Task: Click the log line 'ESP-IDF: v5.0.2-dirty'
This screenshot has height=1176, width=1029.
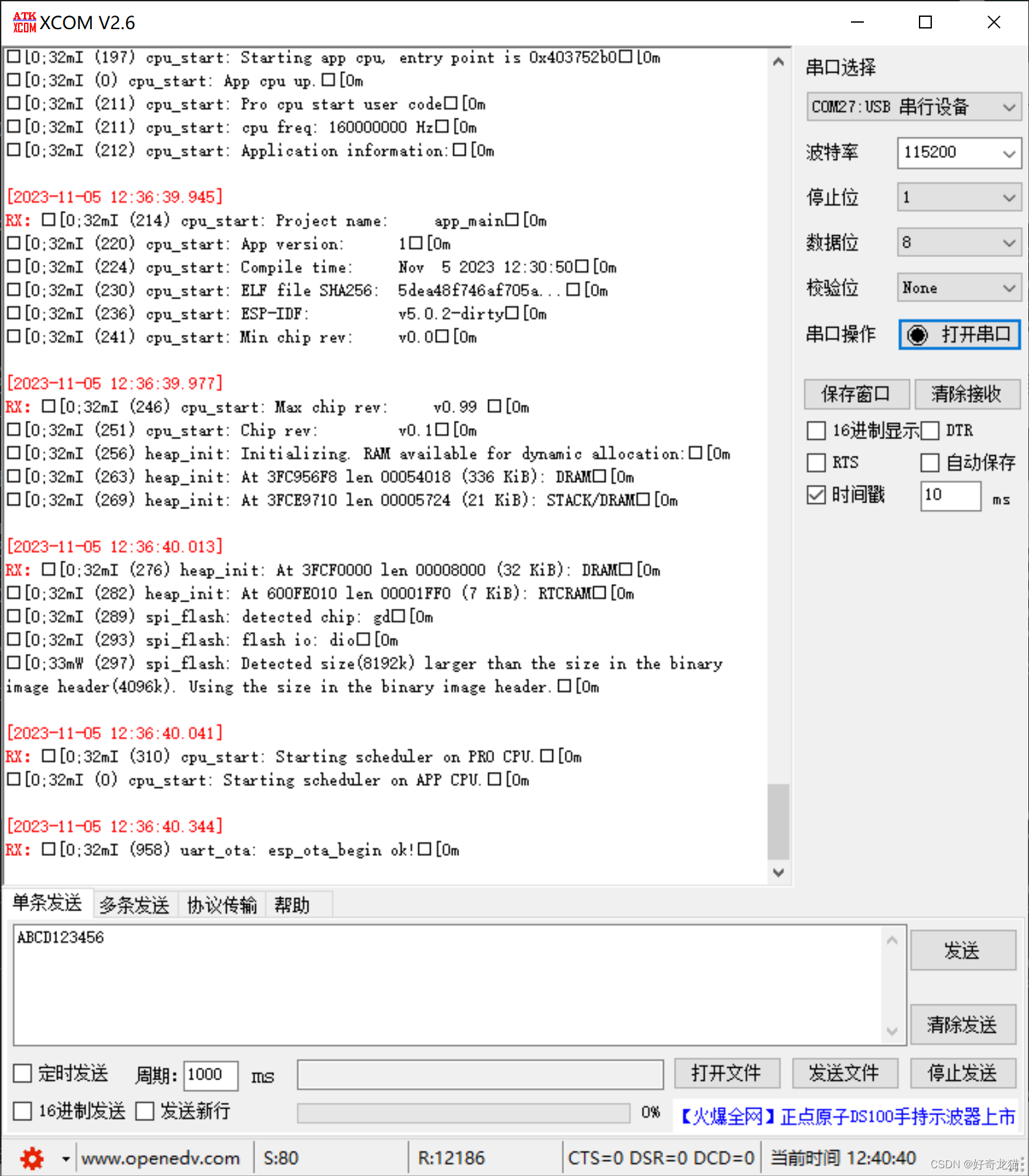Action: 277,314
